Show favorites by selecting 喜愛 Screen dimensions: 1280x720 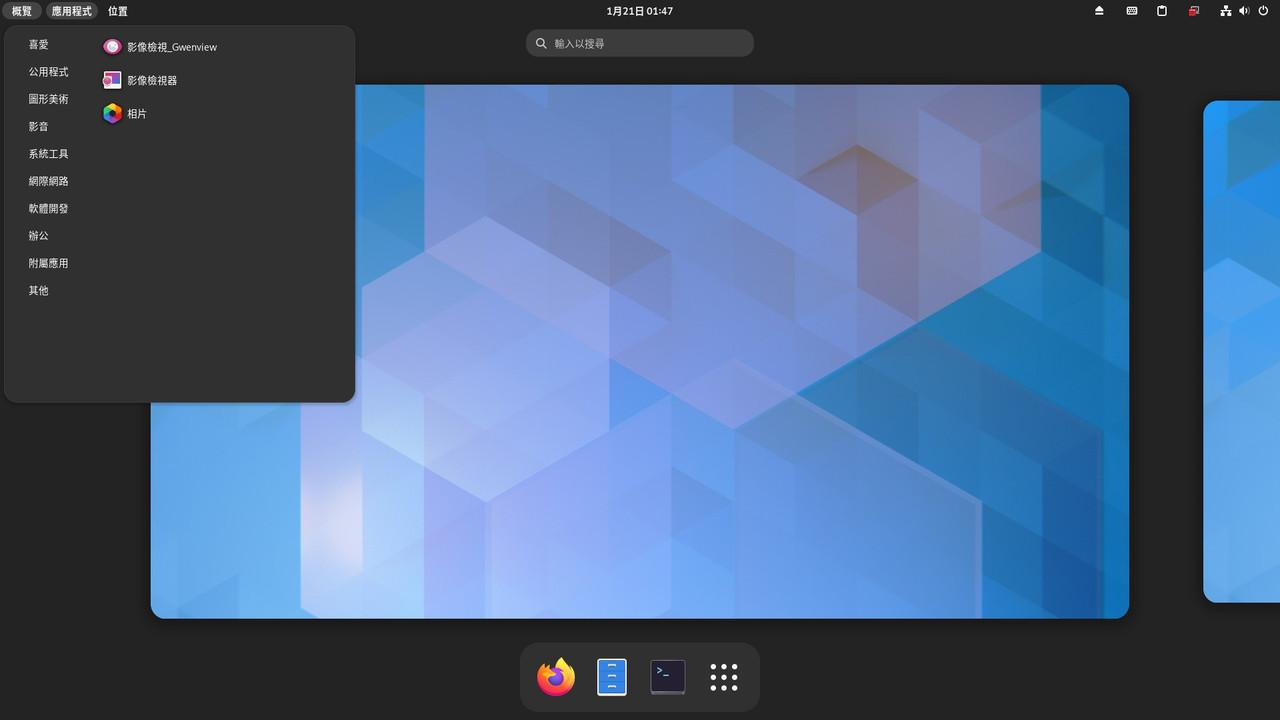(39, 44)
